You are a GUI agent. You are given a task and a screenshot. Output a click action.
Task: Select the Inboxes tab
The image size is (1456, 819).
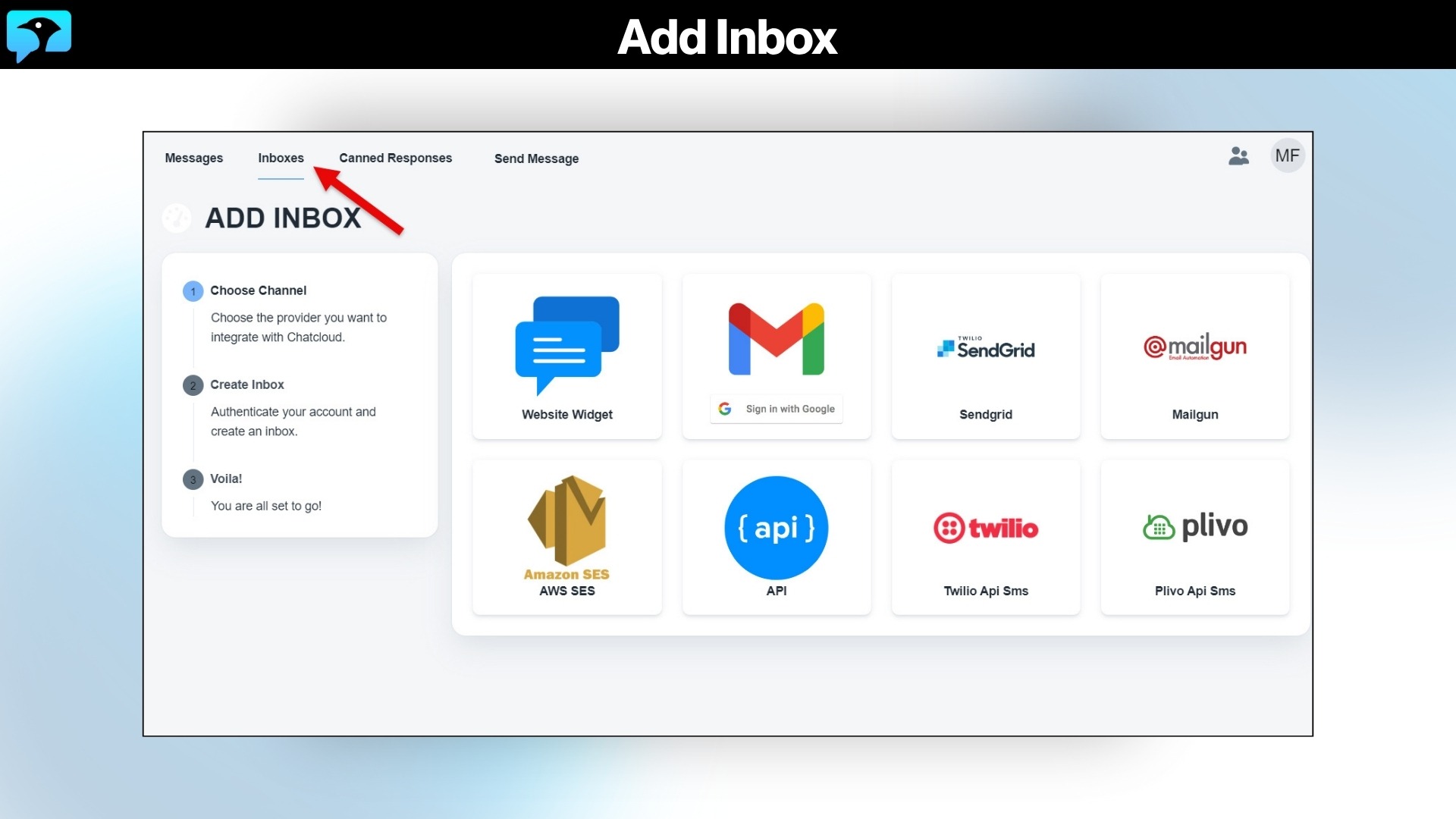point(281,158)
